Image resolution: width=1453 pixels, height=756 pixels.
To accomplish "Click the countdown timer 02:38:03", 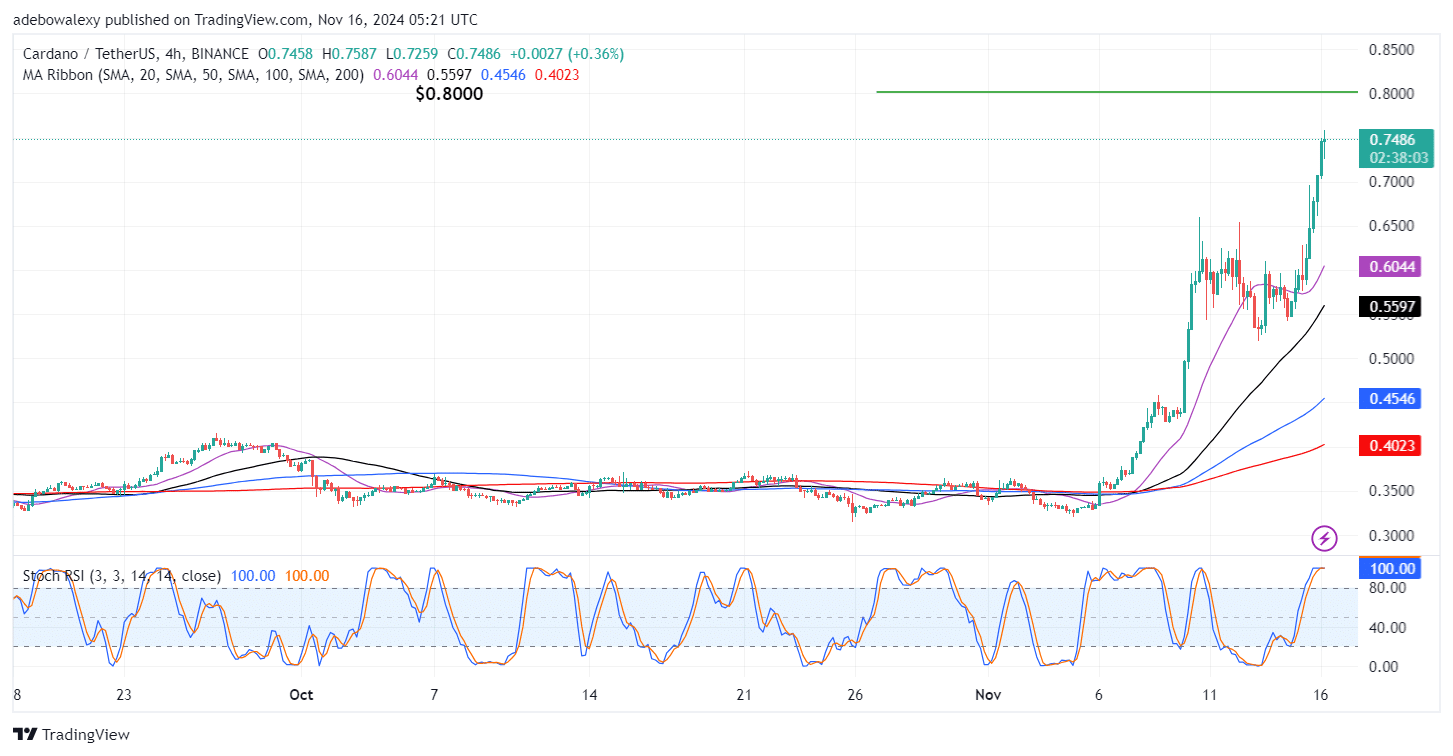I will click(x=1399, y=158).
